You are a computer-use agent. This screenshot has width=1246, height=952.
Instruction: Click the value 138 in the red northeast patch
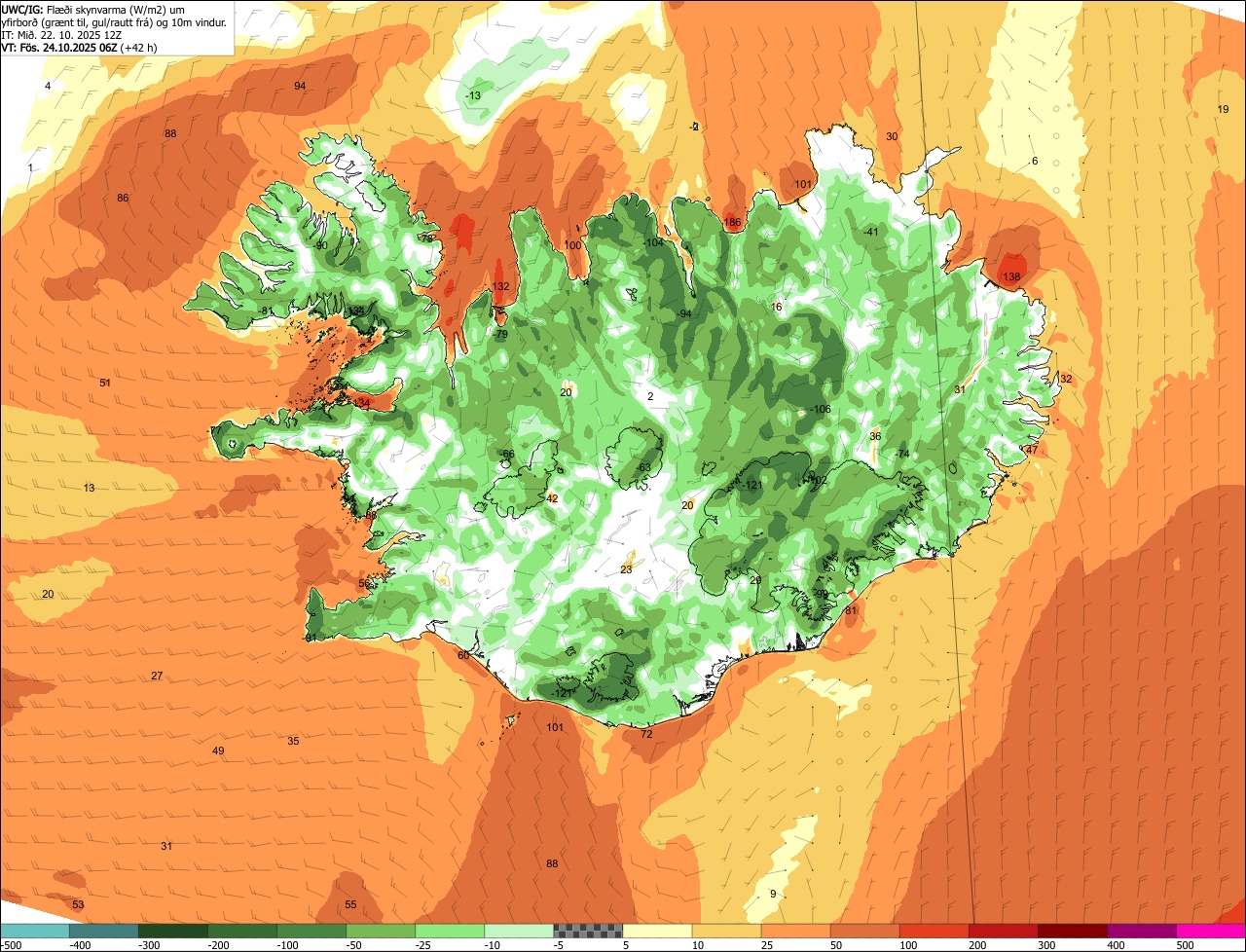(1011, 277)
